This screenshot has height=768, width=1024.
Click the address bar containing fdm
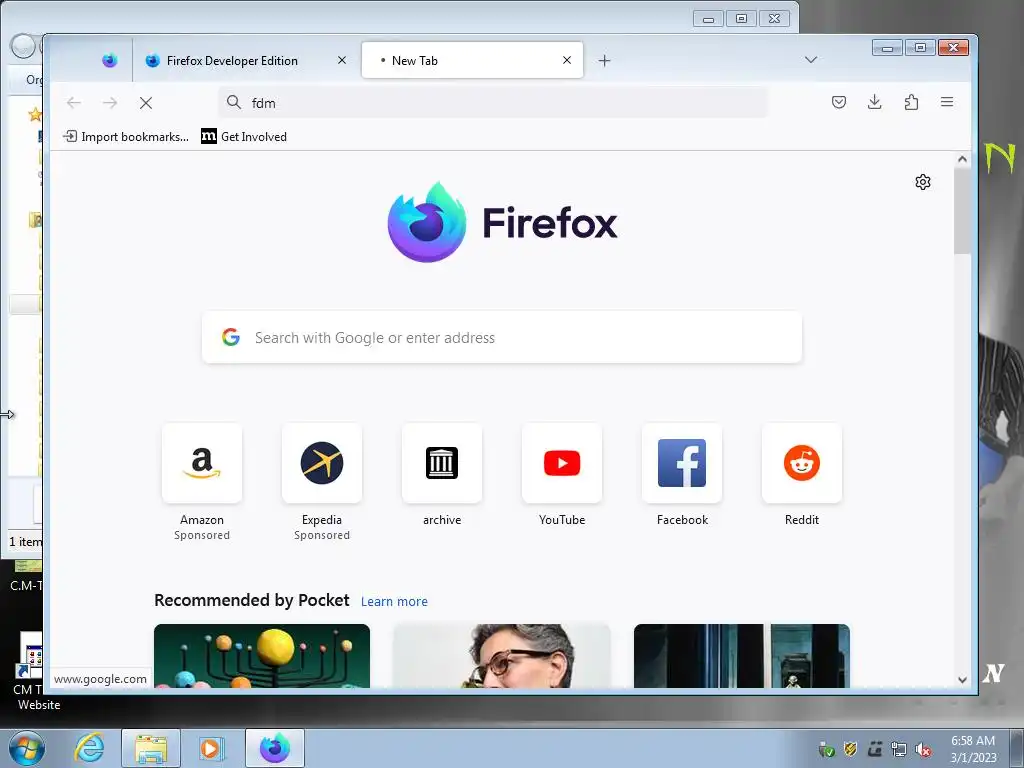point(493,103)
